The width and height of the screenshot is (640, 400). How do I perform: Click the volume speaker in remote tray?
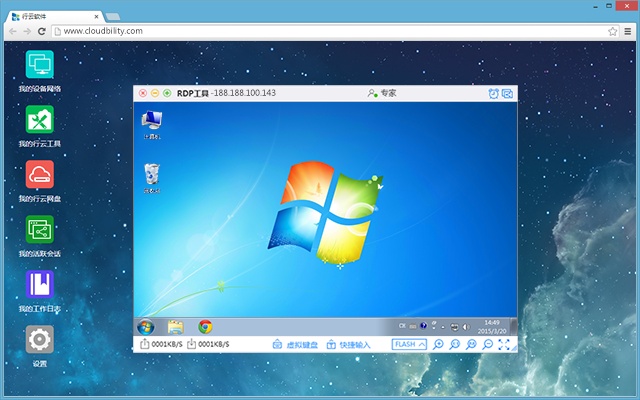[x=466, y=327]
